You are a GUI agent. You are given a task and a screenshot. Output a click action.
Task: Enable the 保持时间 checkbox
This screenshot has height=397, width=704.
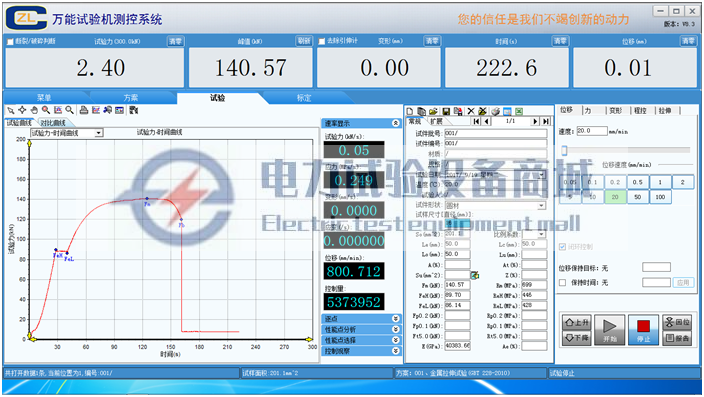(562, 282)
